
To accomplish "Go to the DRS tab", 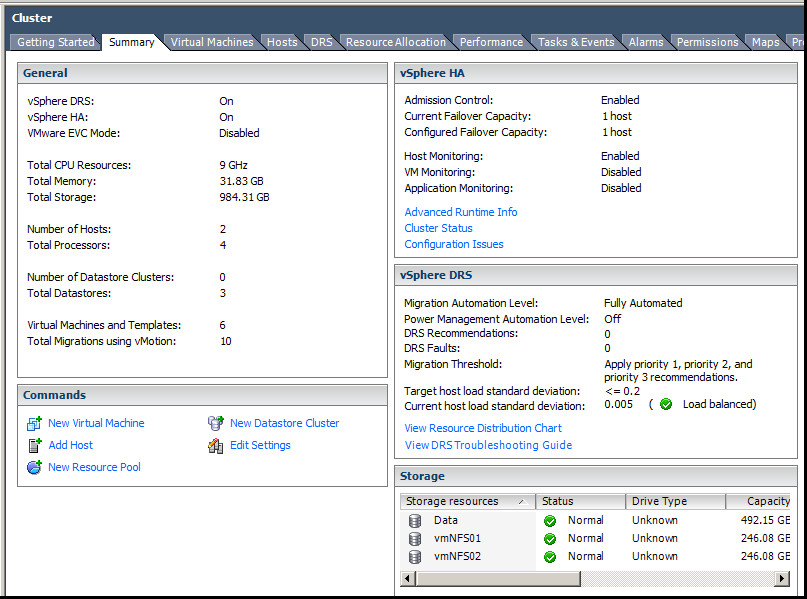I will pyautogui.click(x=322, y=42).
